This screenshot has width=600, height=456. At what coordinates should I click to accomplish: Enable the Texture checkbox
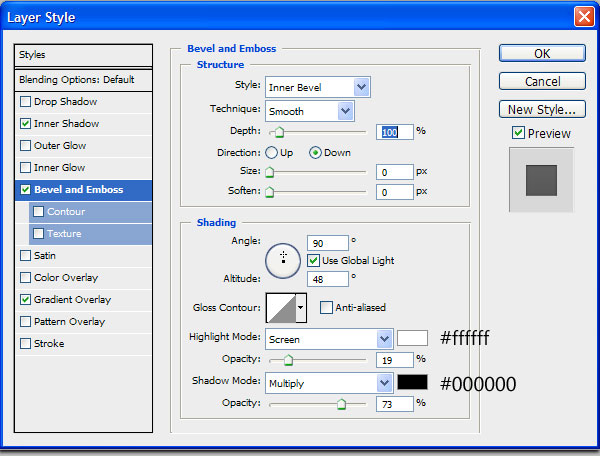pyautogui.click(x=38, y=233)
